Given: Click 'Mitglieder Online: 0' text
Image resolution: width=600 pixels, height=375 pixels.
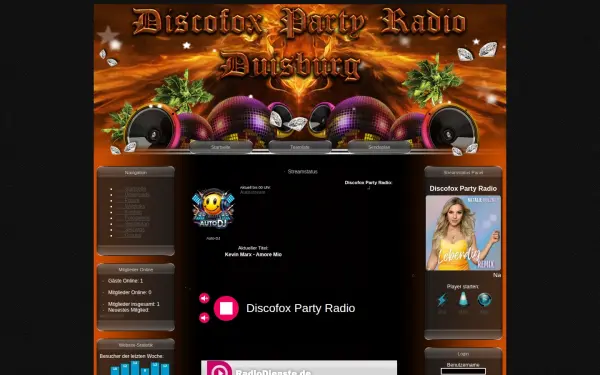Looking at the screenshot, I should point(129,292).
